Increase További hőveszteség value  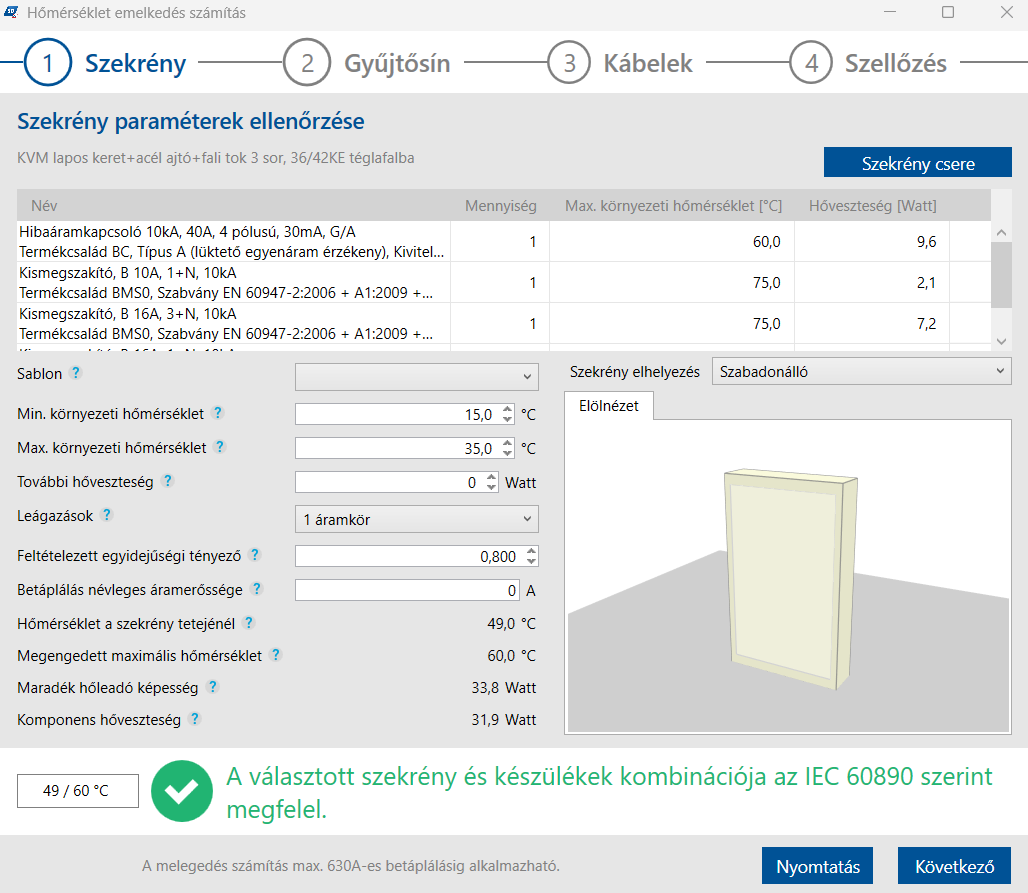coord(492,477)
